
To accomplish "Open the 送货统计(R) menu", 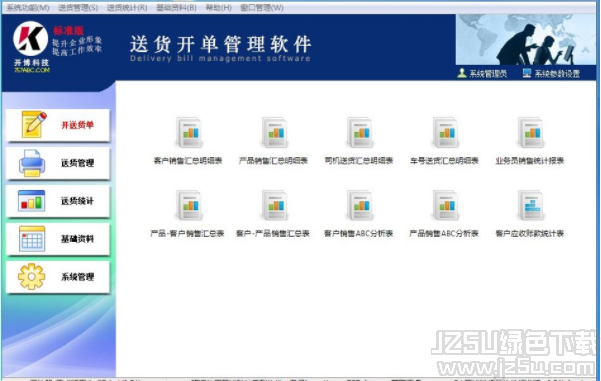I will (127, 8).
